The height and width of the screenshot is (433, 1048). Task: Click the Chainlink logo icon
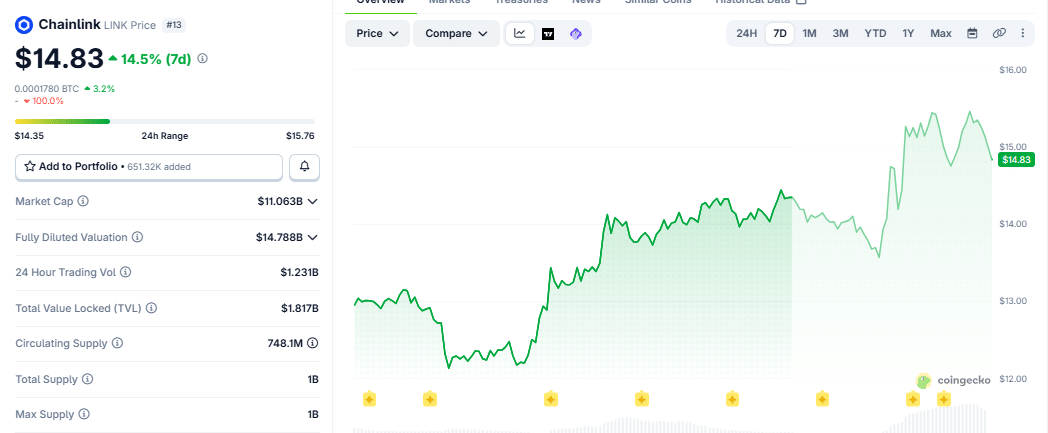24,25
